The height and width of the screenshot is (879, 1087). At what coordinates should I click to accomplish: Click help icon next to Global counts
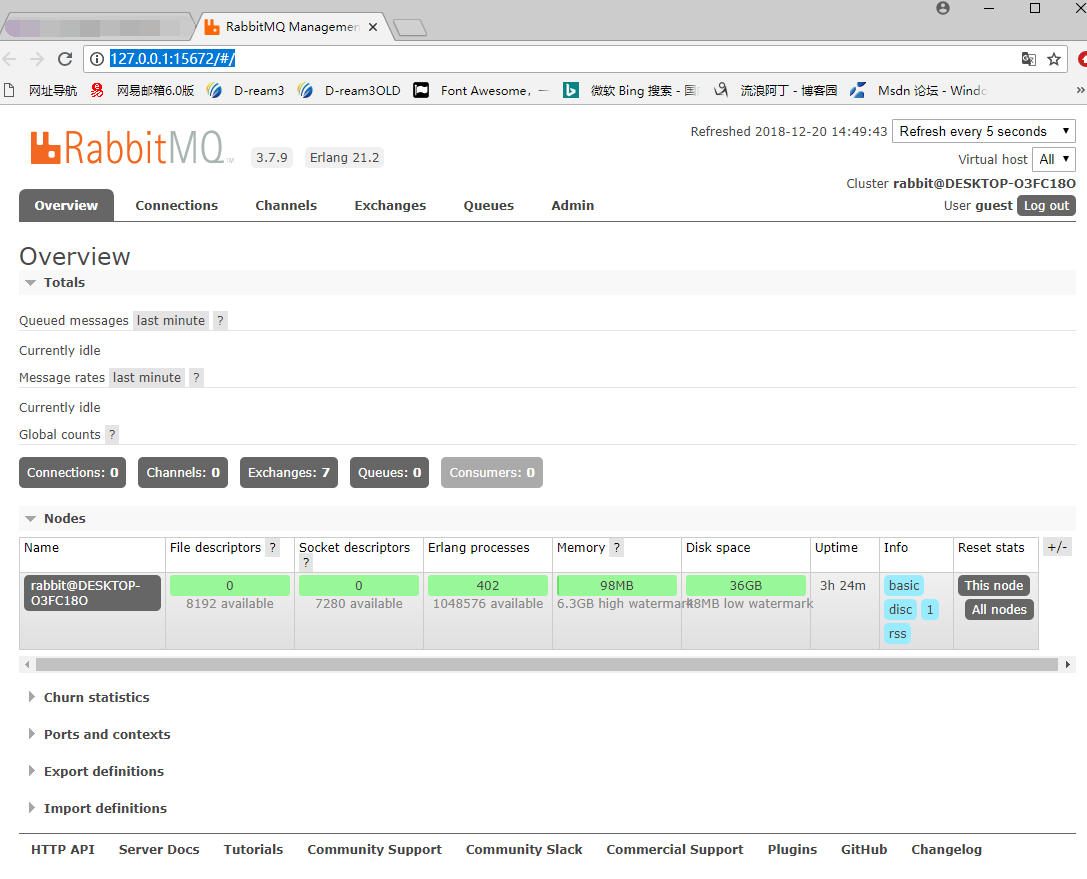click(112, 435)
